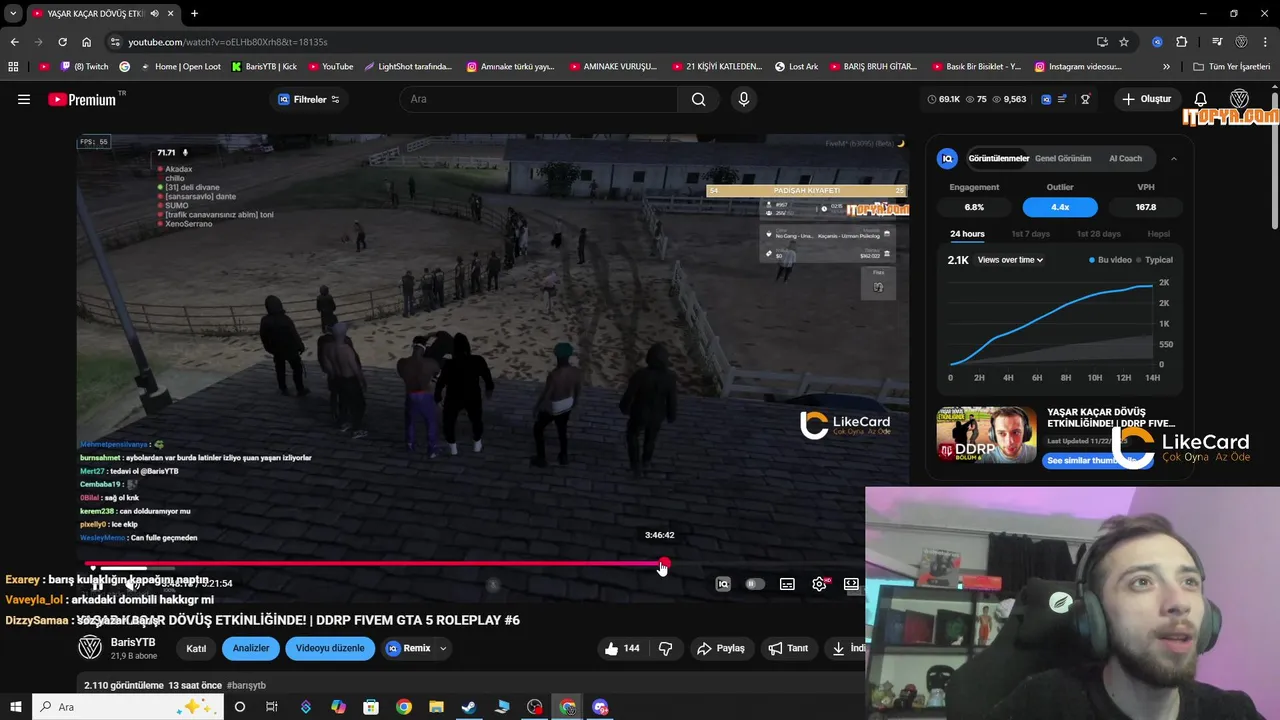Open the Tüm Yer İşaretleri folder

pos(1231,67)
